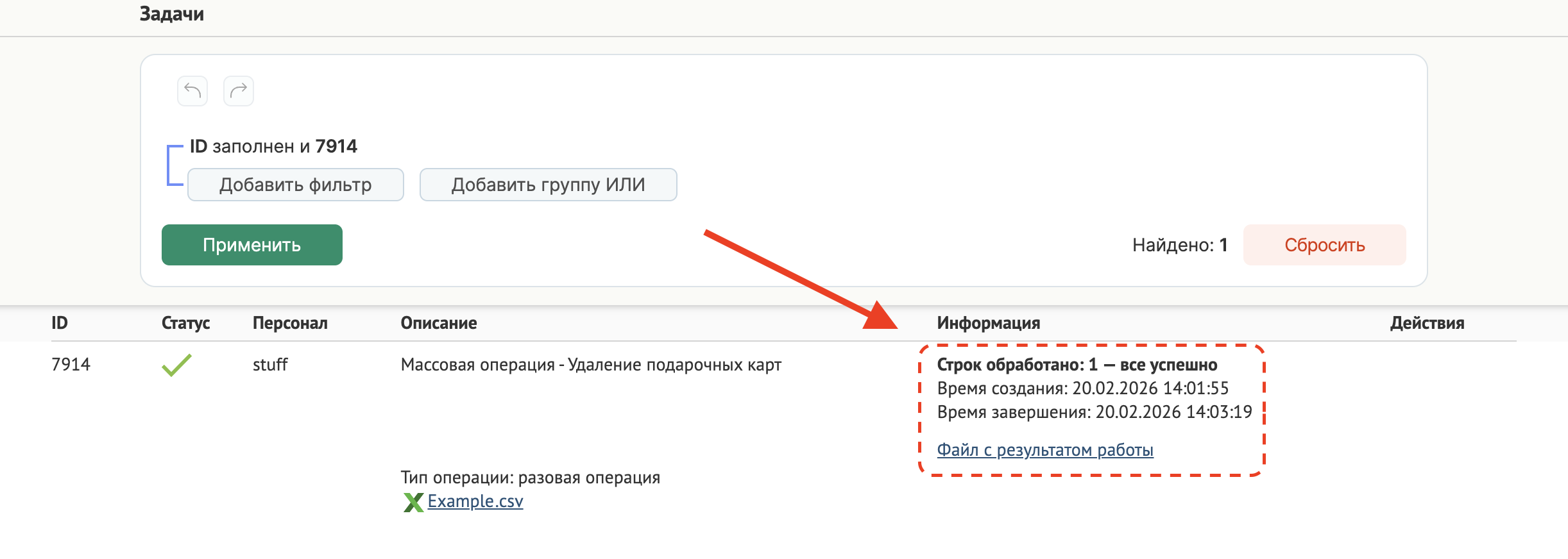The width and height of the screenshot is (1568, 559).
Task: Click the Информация column header
Action: click(x=989, y=323)
